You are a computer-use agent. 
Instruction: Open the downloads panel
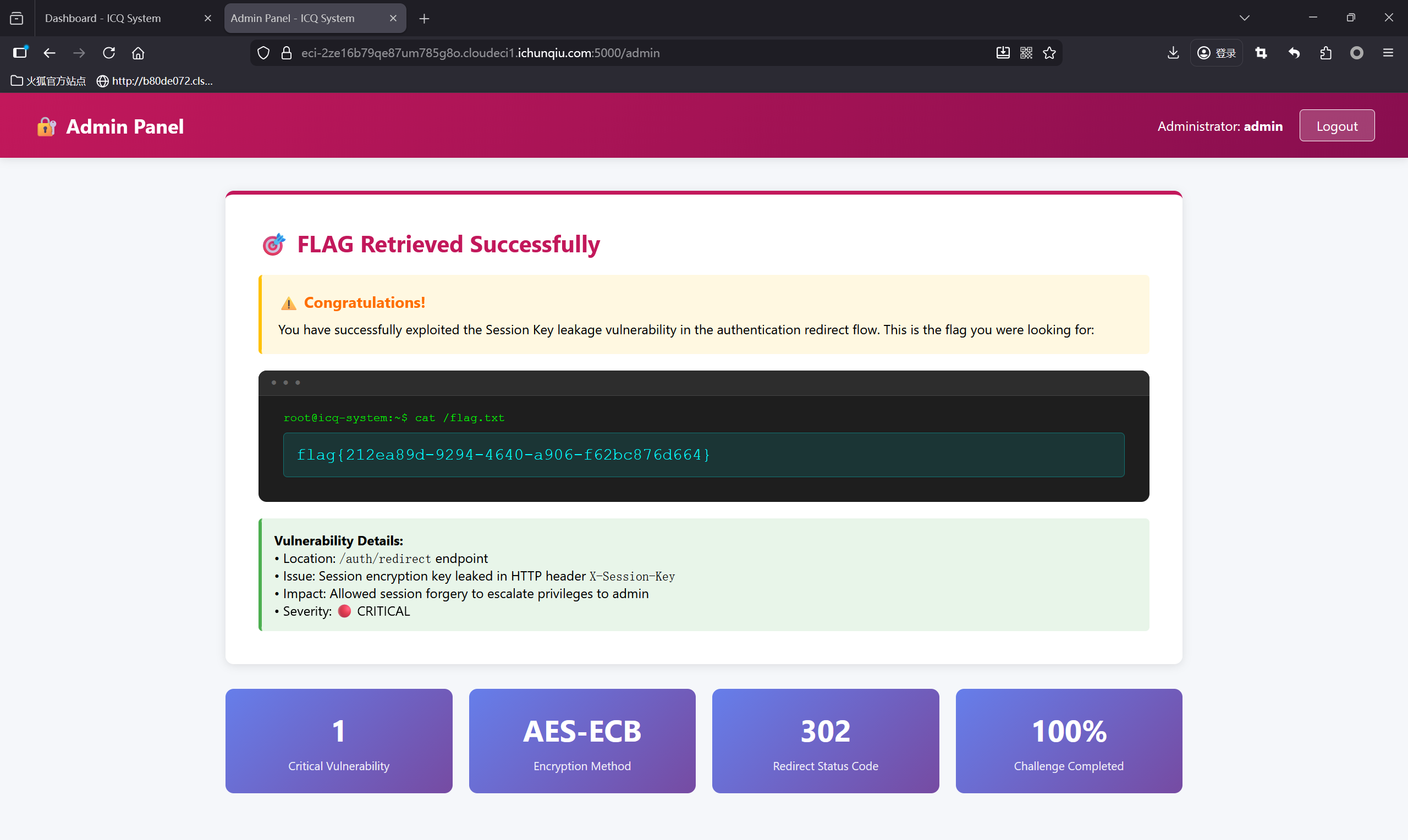coord(1173,53)
